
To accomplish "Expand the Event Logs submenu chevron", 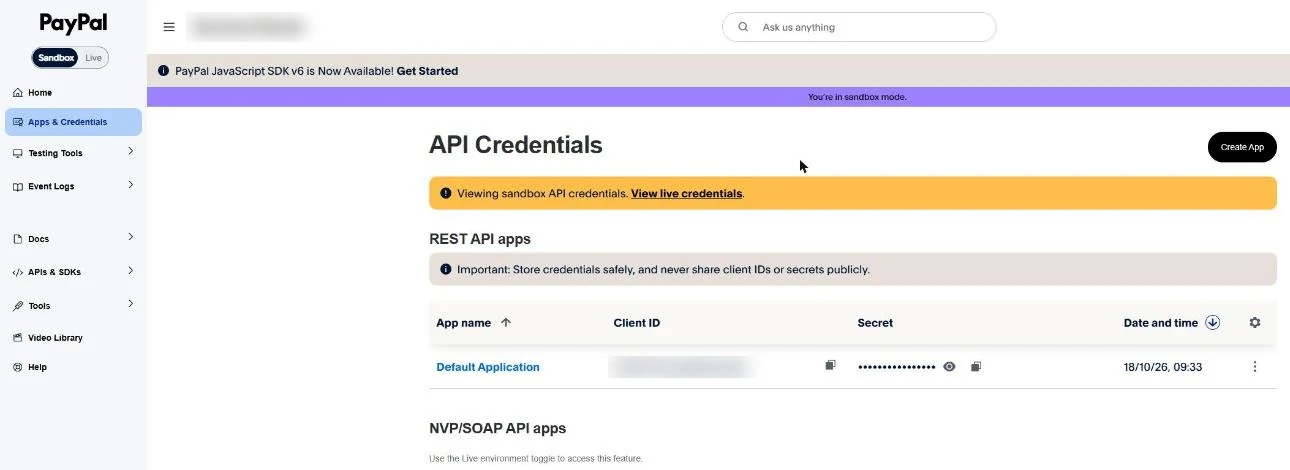I will point(131,185).
